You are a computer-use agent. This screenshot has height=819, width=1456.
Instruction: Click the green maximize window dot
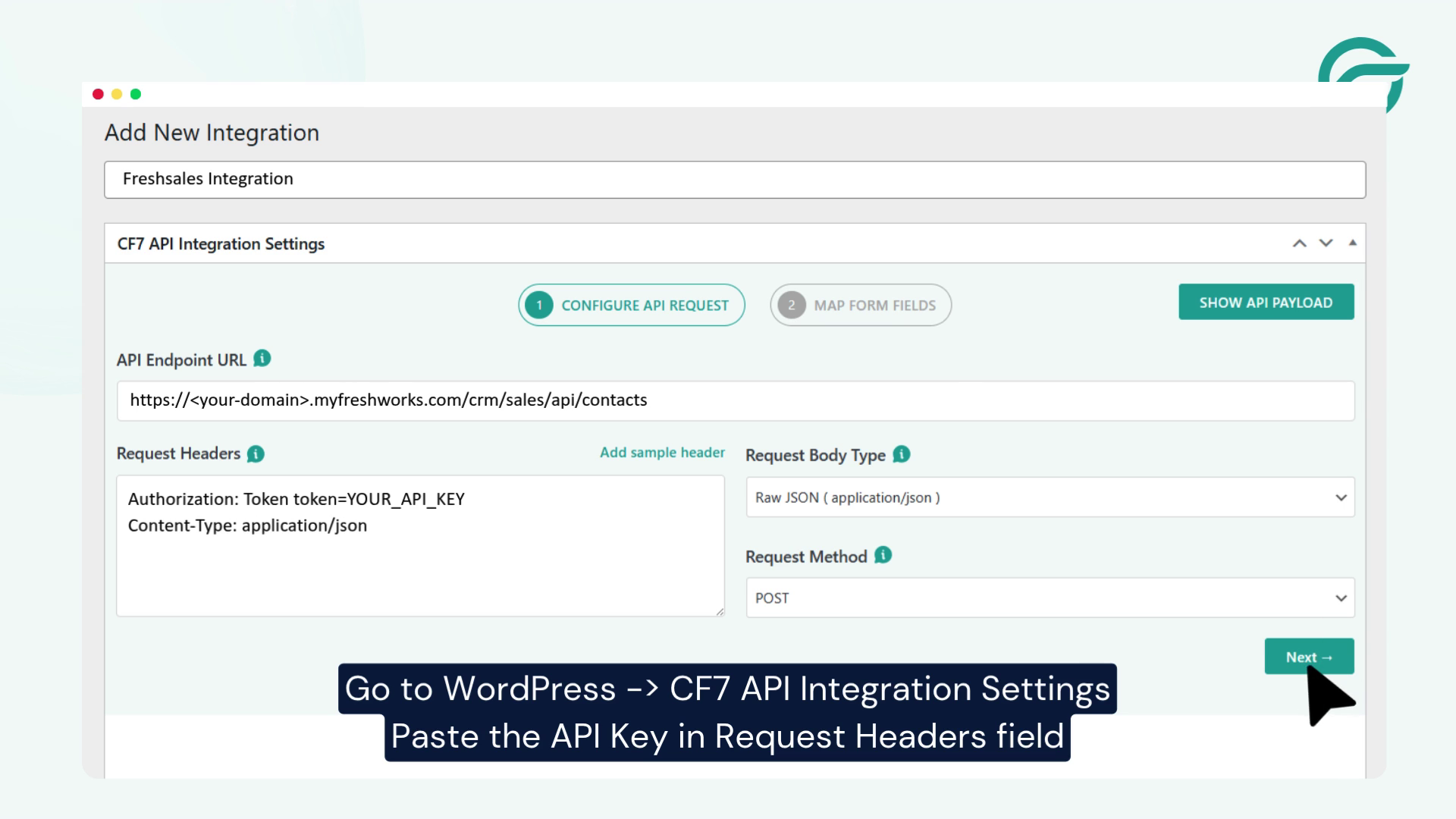(136, 94)
